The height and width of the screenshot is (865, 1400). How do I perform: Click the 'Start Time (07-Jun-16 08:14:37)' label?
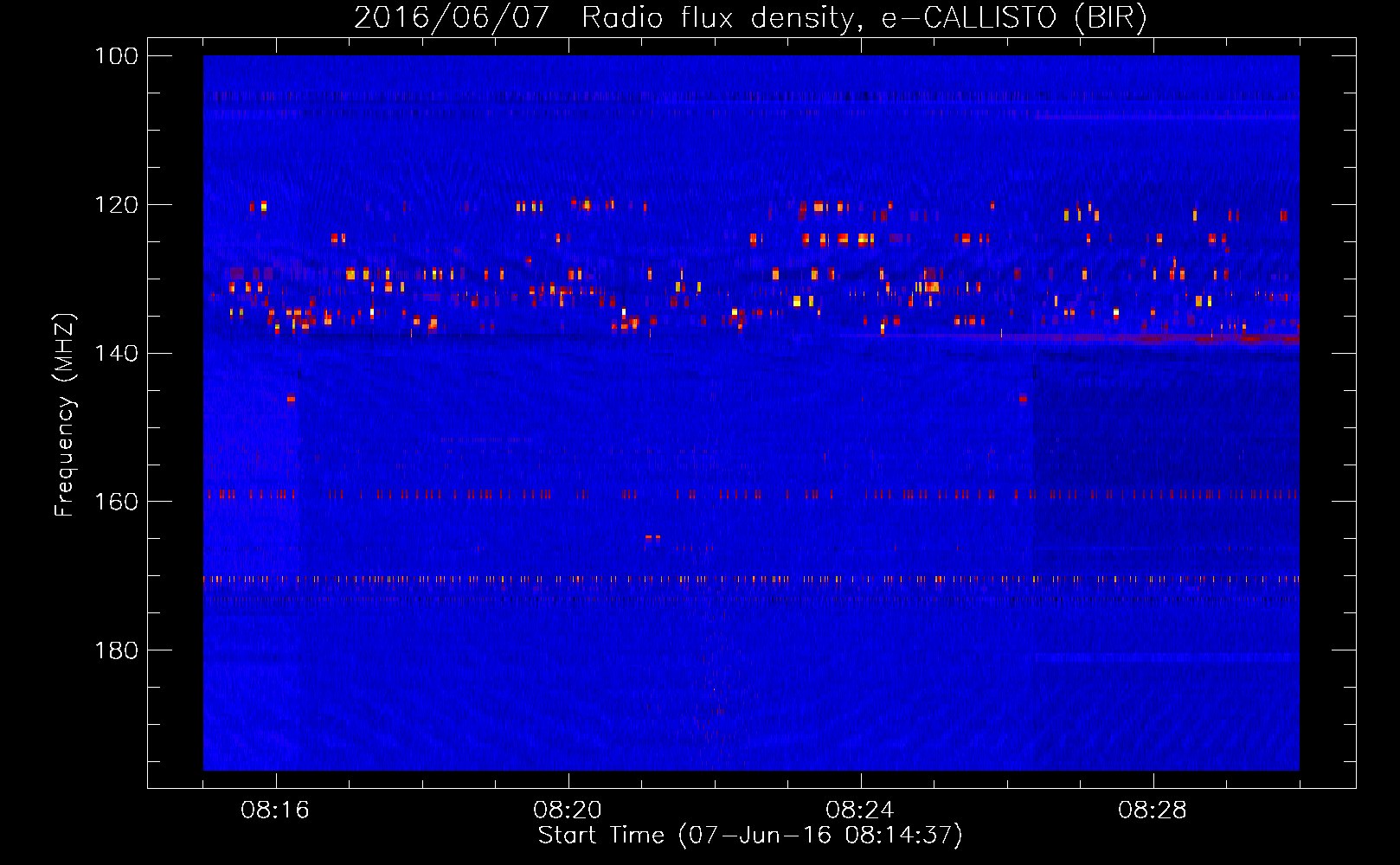[750, 836]
